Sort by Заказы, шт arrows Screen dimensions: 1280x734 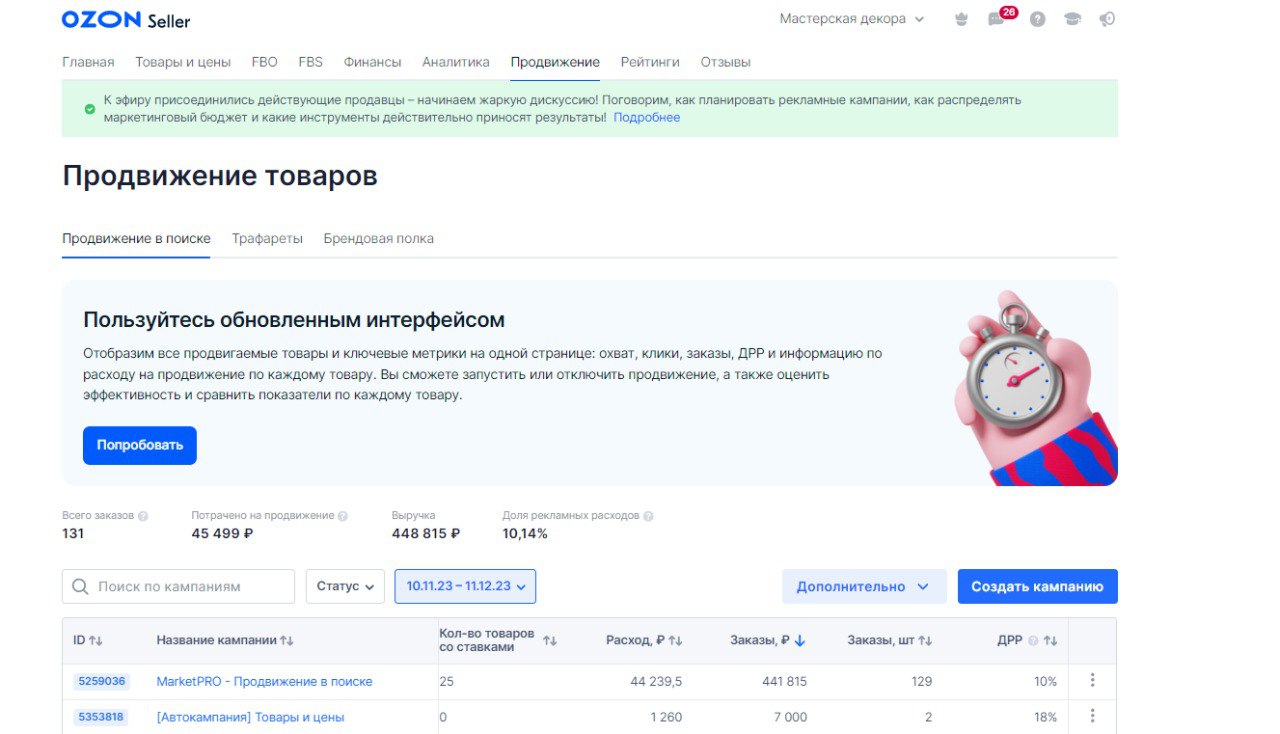(x=925, y=640)
